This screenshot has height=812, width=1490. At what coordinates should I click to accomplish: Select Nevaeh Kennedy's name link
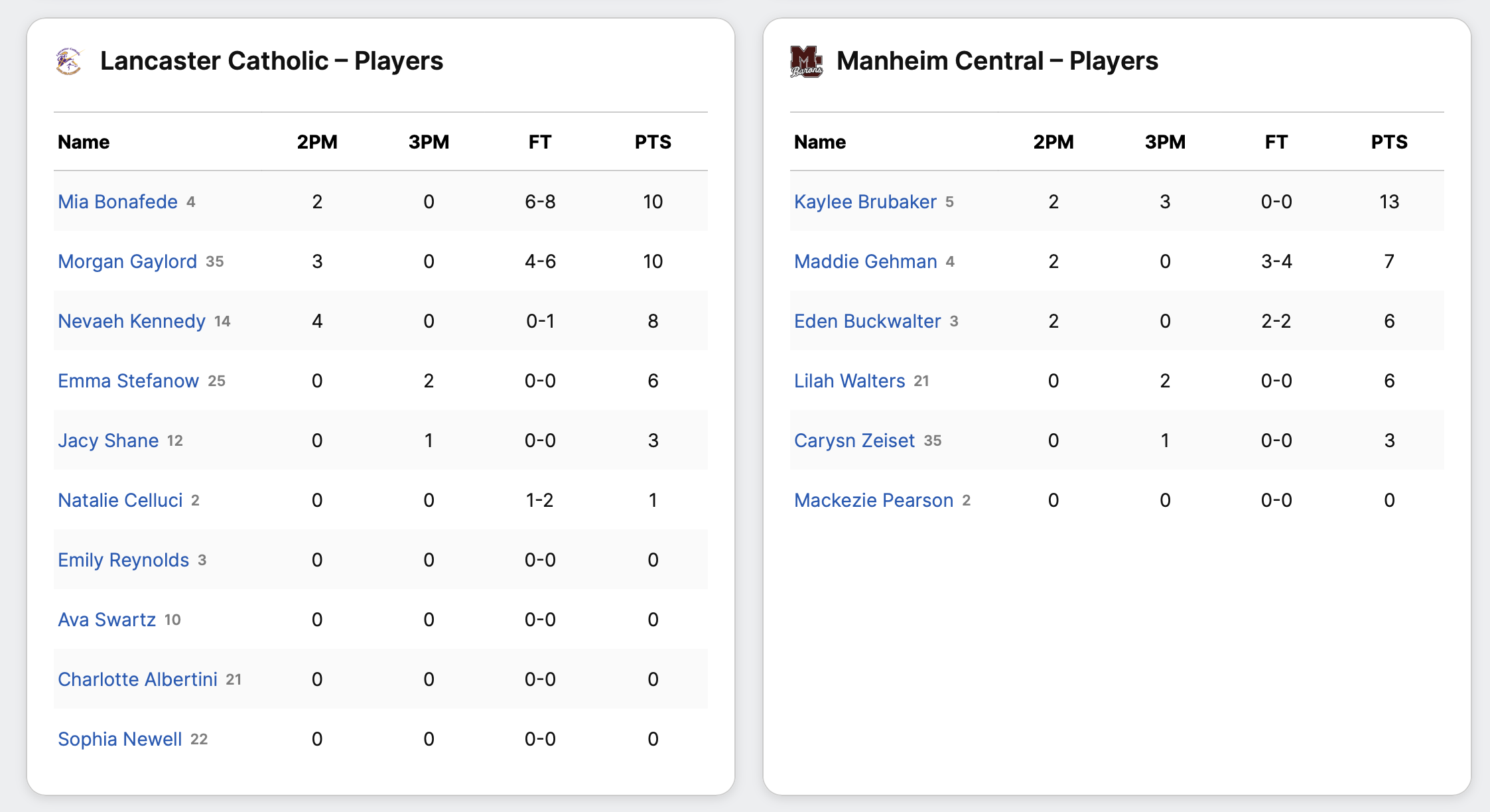click(x=131, y=321)
